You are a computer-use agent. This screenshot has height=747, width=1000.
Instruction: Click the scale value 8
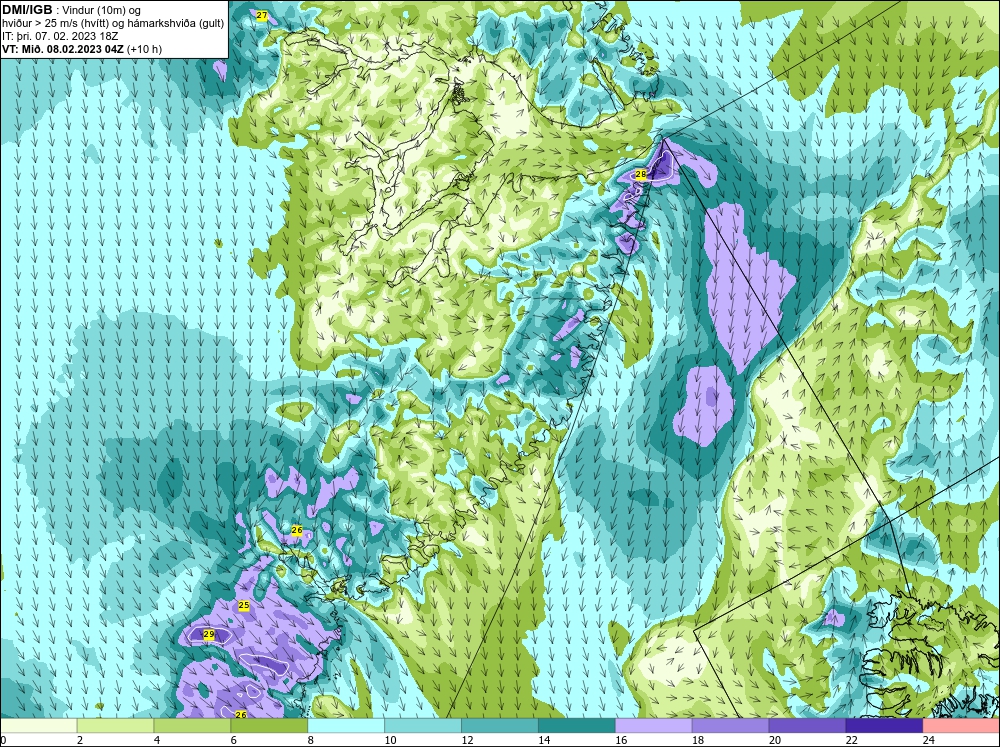(311, 740)
